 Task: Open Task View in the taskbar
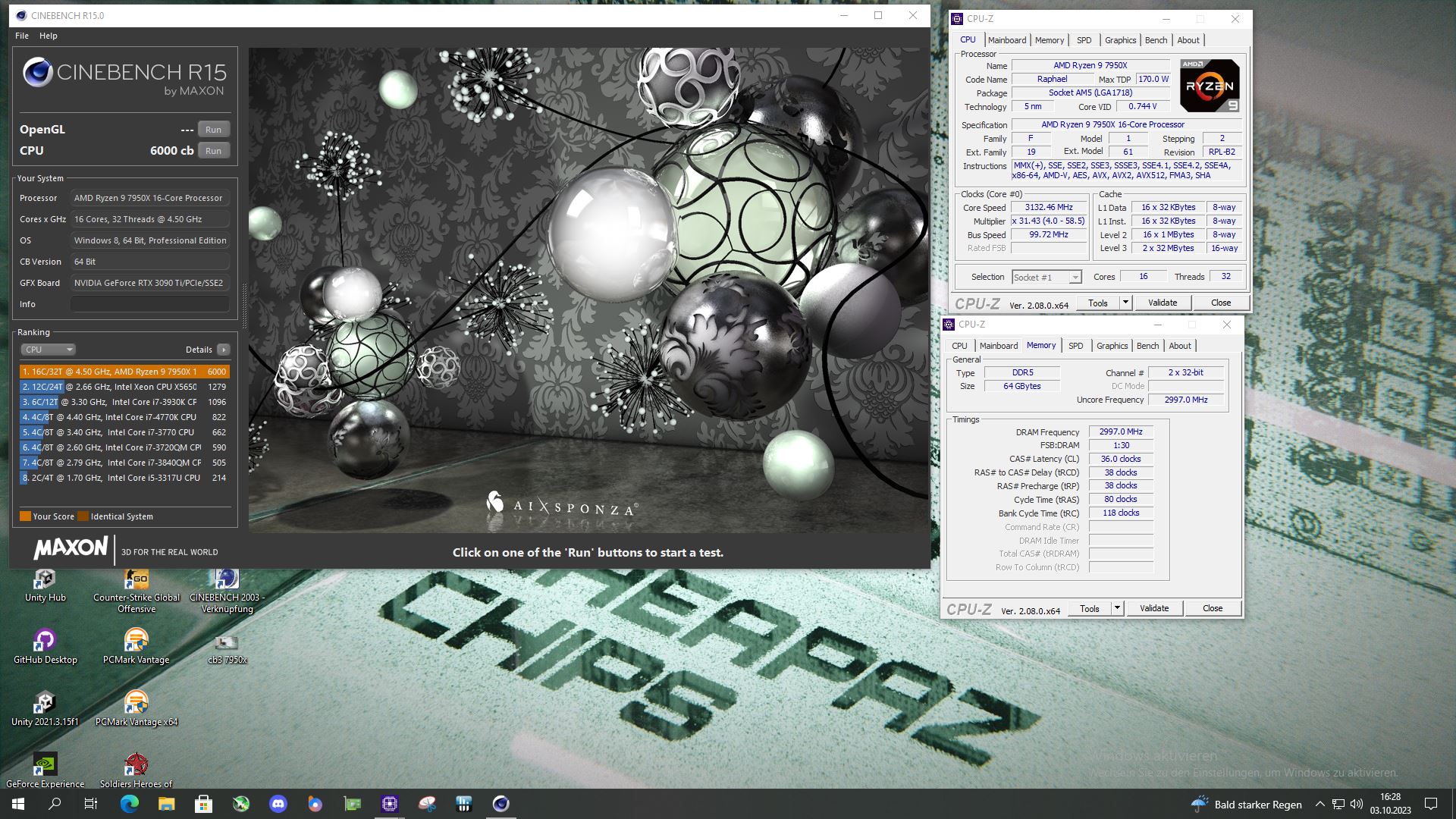click(91, 804)
